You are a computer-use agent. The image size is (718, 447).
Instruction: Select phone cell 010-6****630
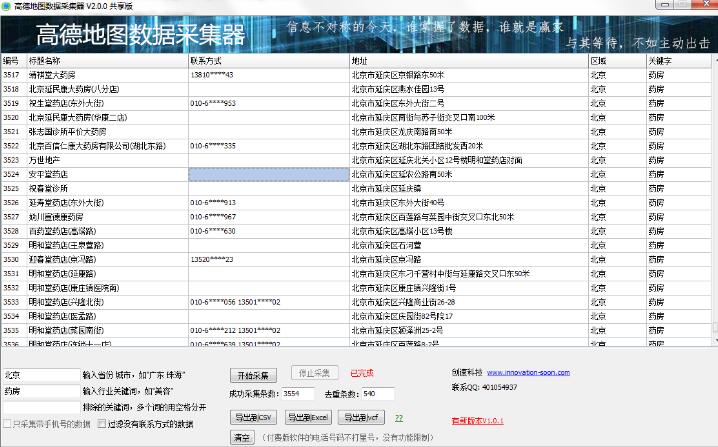point(269,231)
